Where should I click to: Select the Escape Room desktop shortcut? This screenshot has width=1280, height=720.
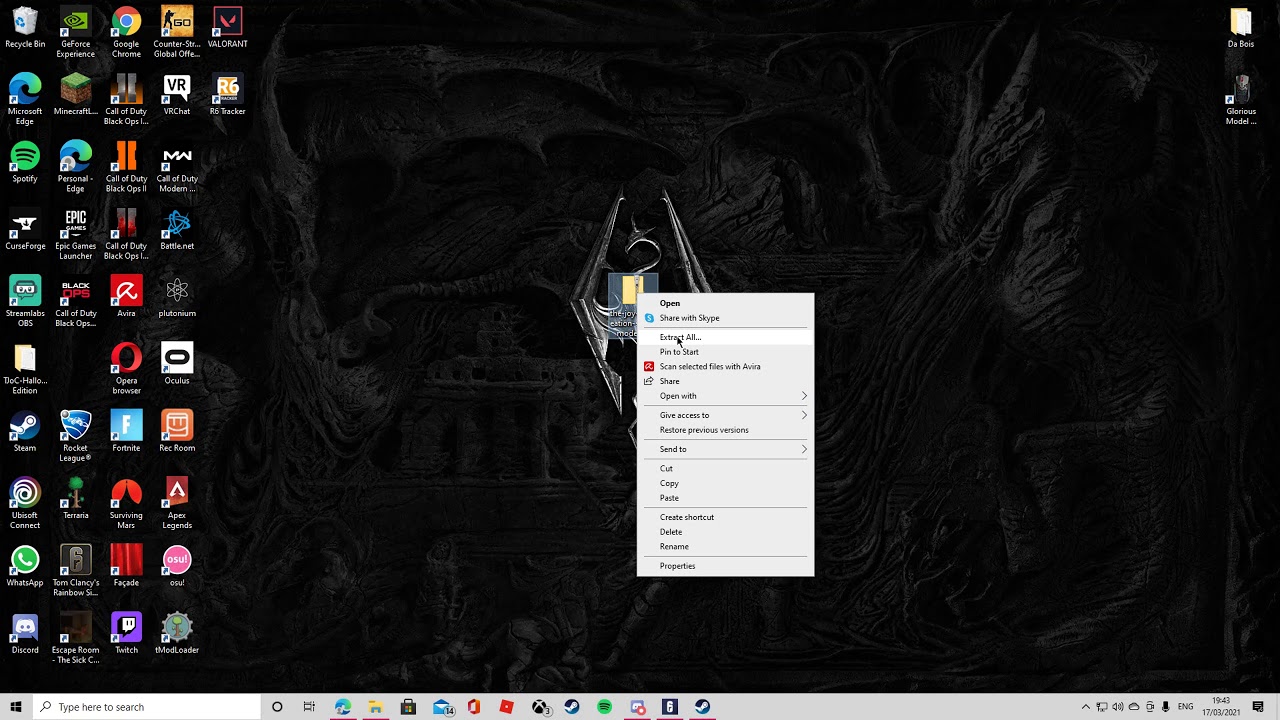click(75, 638)
